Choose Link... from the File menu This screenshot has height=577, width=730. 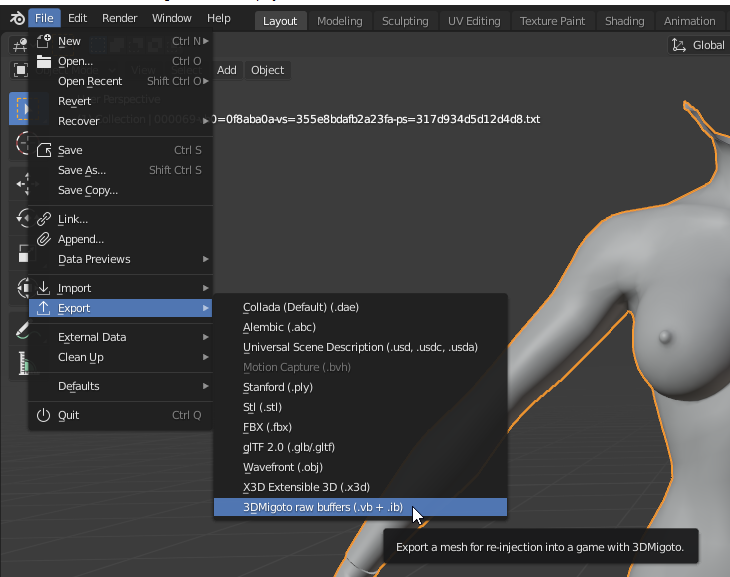[121, 219]
